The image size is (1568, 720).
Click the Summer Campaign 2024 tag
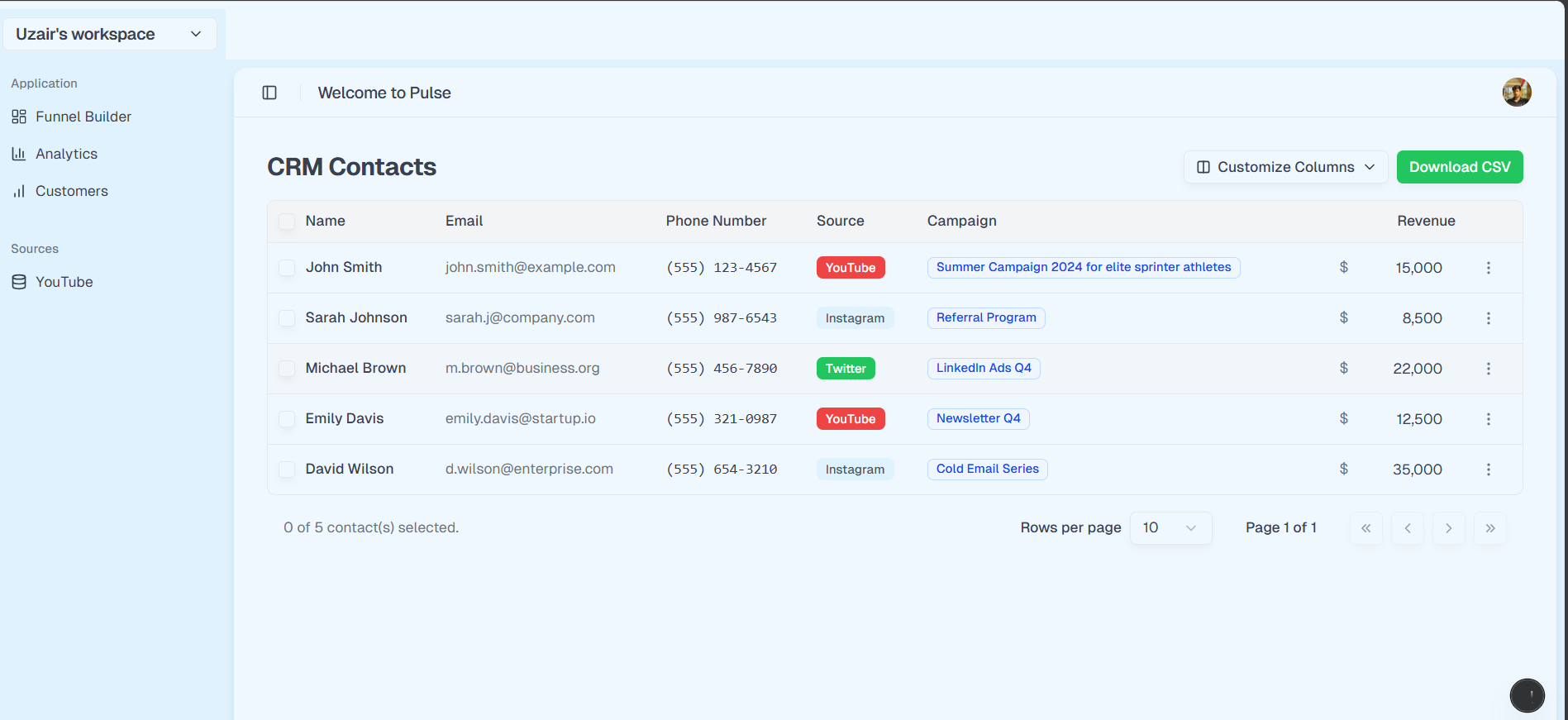(1083, 268)
